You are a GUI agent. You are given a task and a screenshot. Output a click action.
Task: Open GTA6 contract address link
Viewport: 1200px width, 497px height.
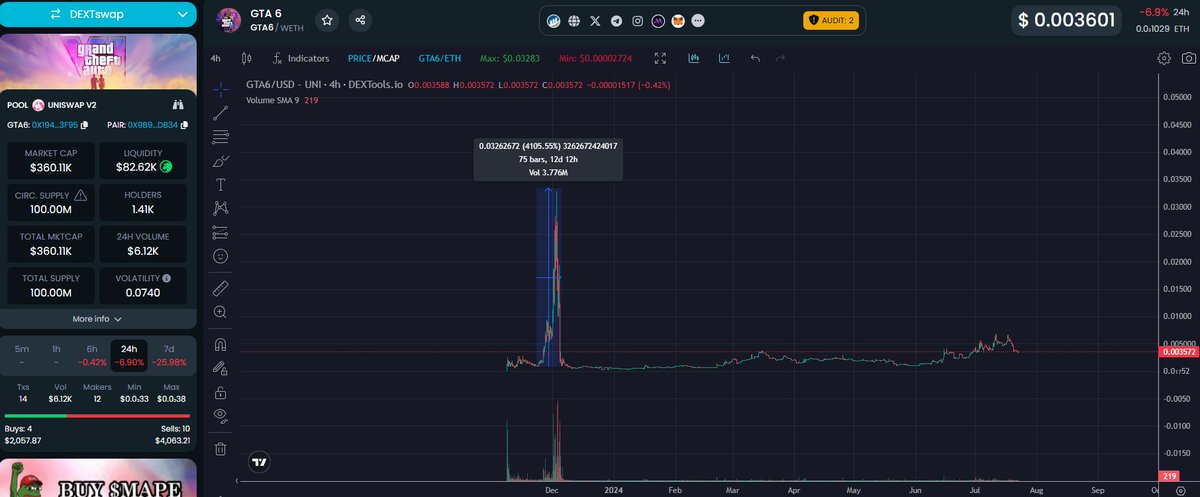click(x=55, y=125)
